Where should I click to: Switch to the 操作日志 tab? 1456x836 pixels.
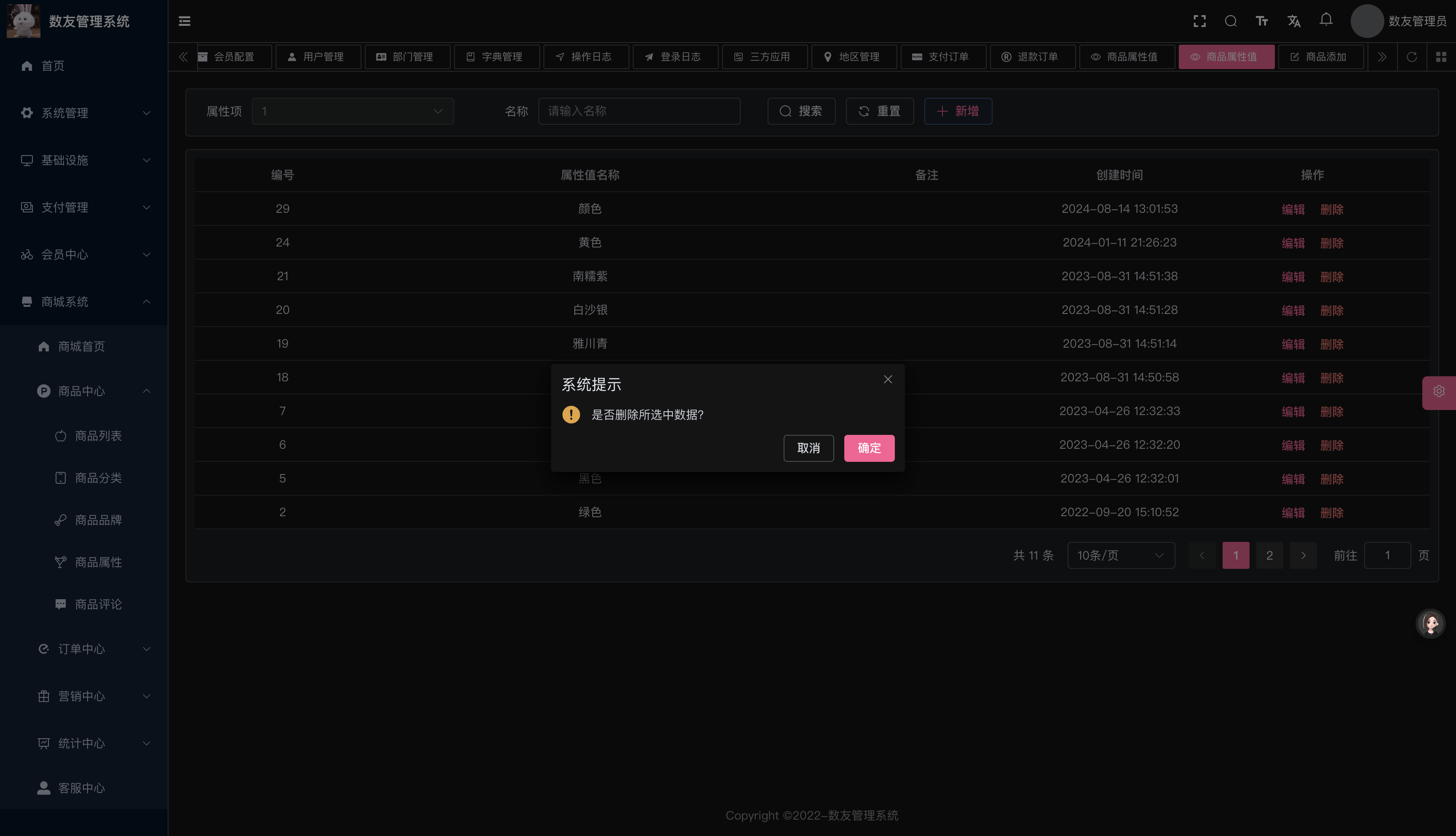pos(586,57)
